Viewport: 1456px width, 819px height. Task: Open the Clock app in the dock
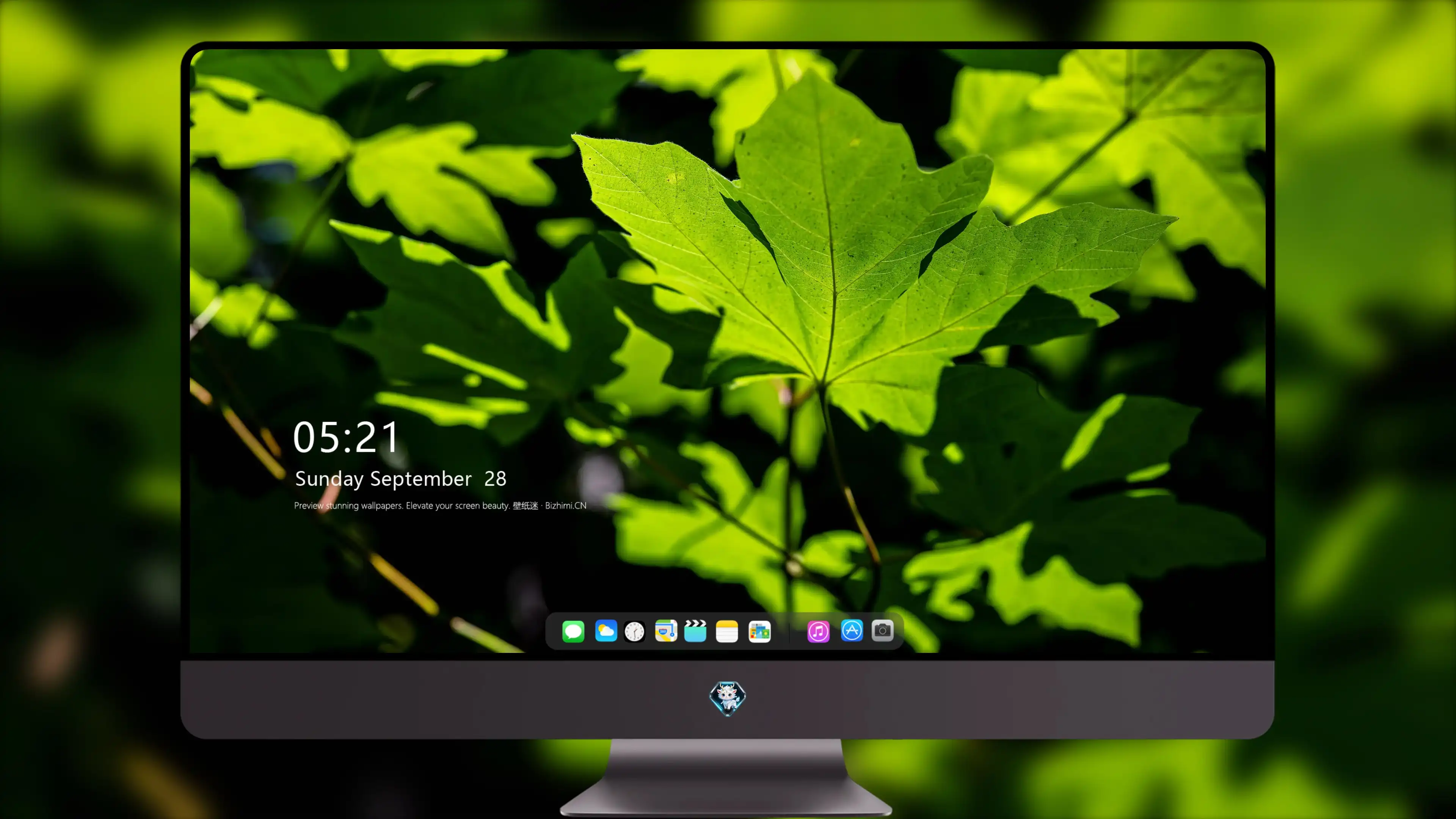click(x=634, y=631)
